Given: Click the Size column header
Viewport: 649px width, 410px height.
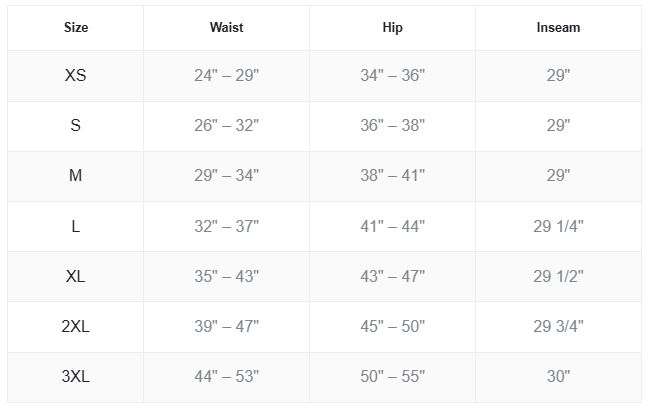Looking at the screenshot, I should coord(75,28).
